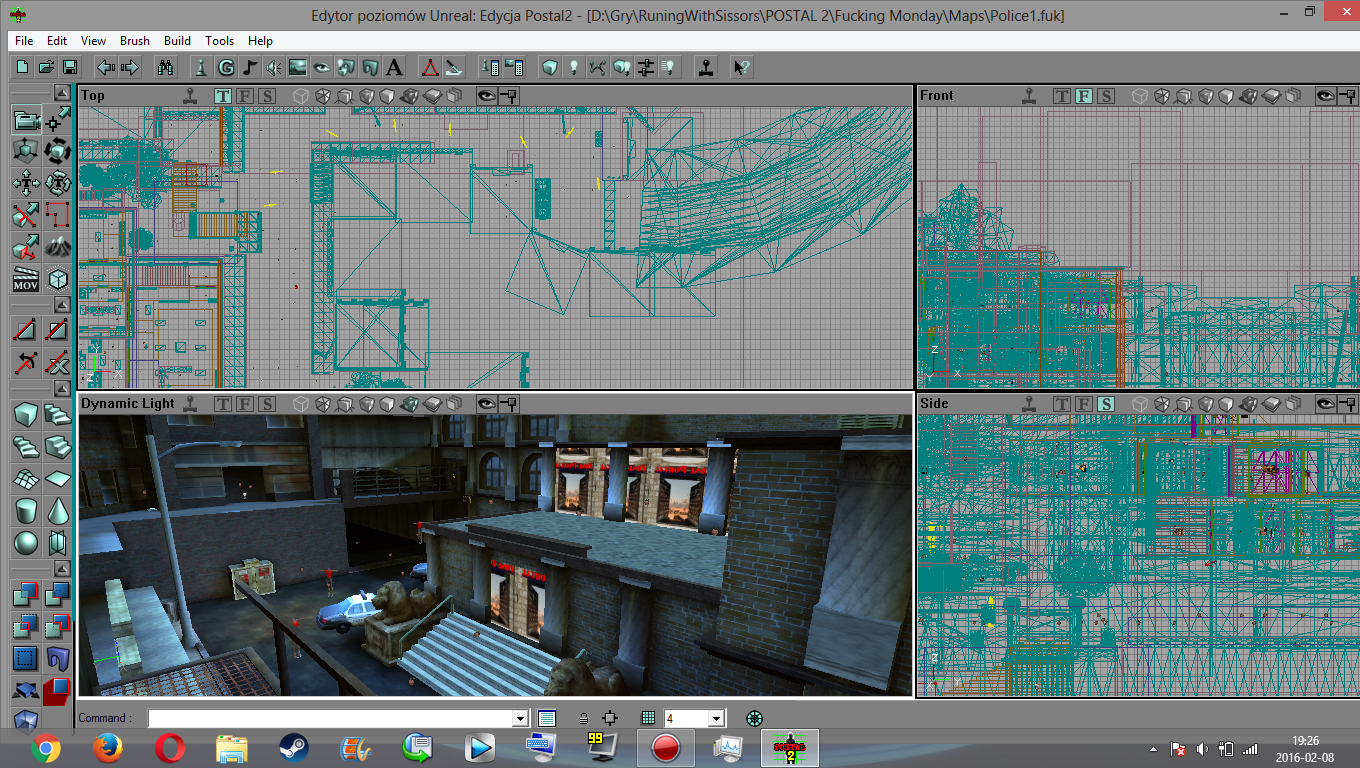Open the Sound browser speaker icon
The height and width of the screenshot is (768, 1360).
[x=274, y=67]
